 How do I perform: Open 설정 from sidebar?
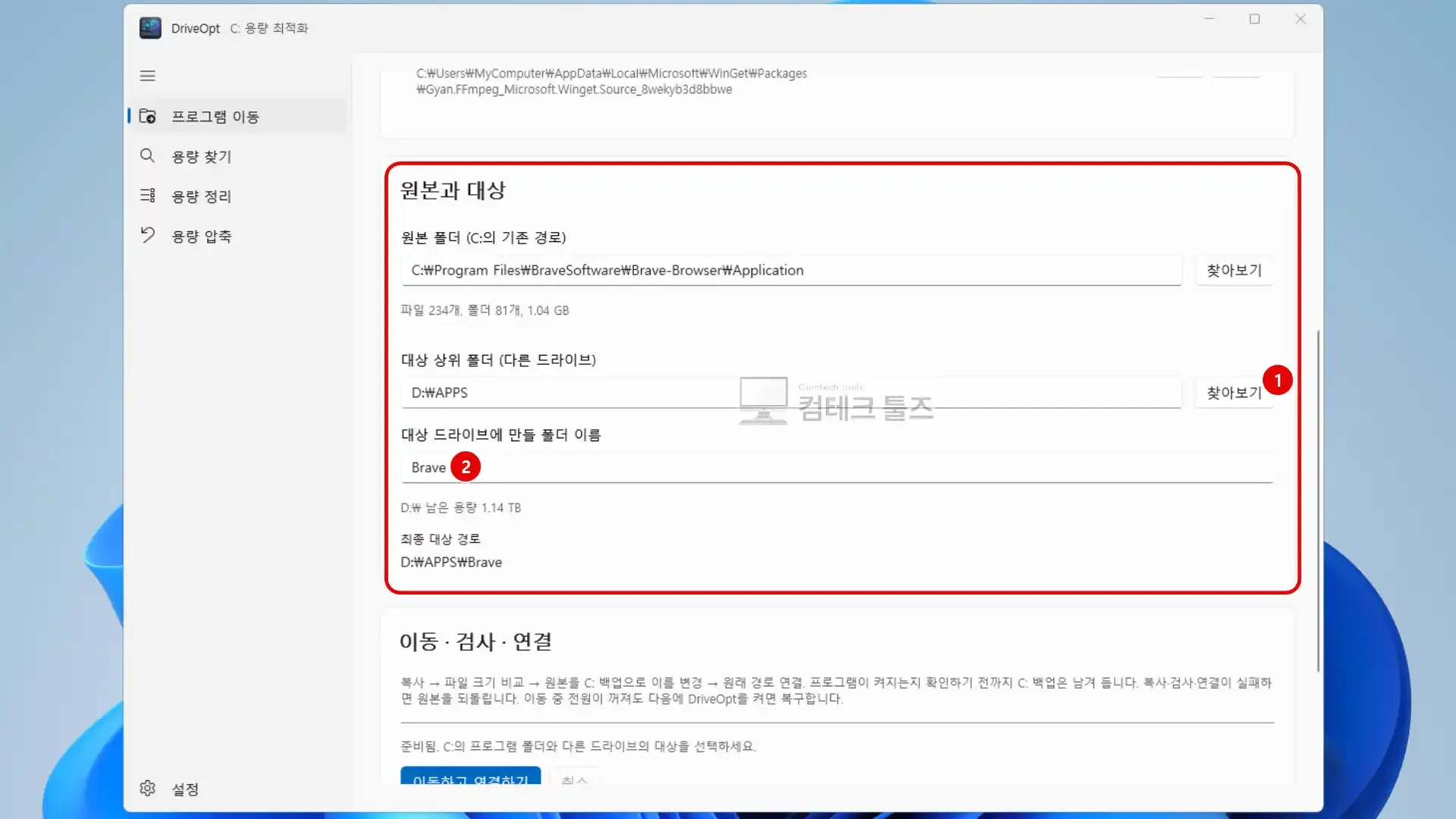(x=238, y=789)
